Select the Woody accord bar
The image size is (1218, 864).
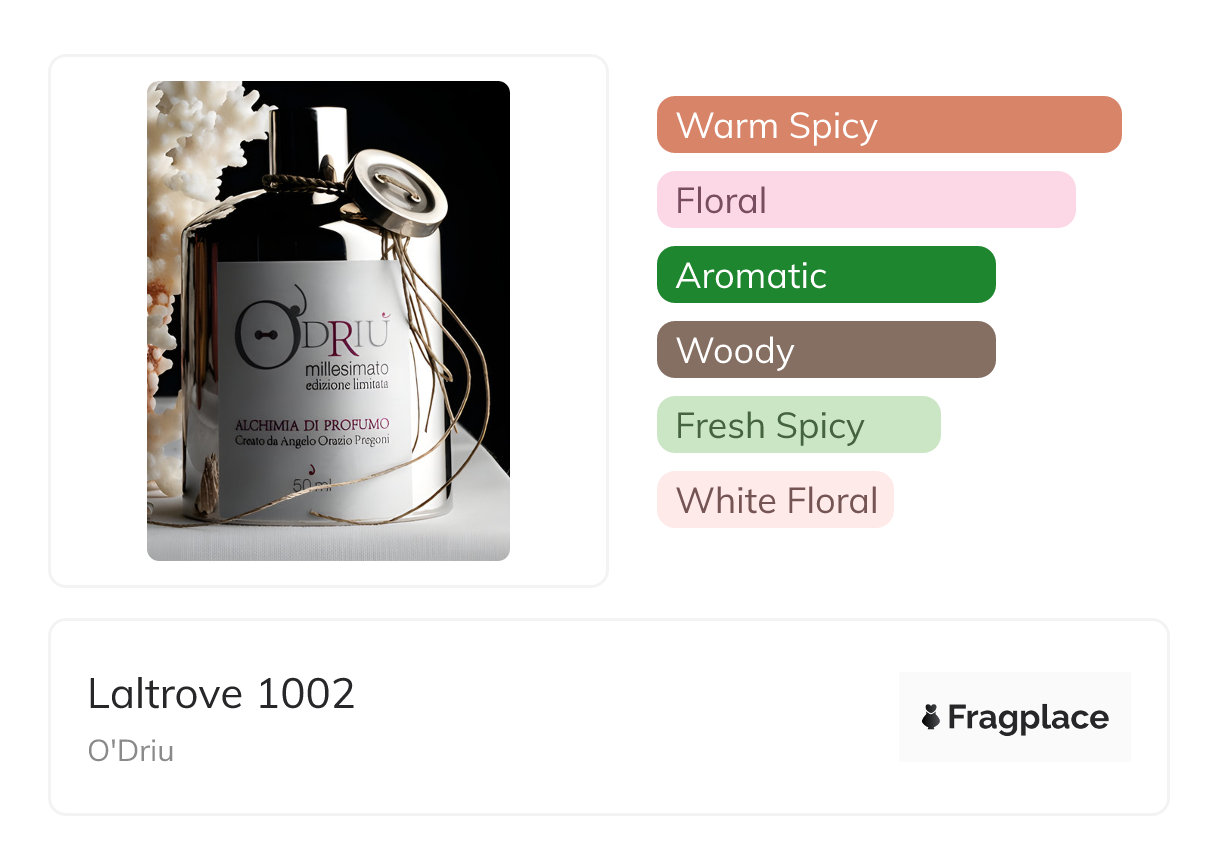(826, 350)
